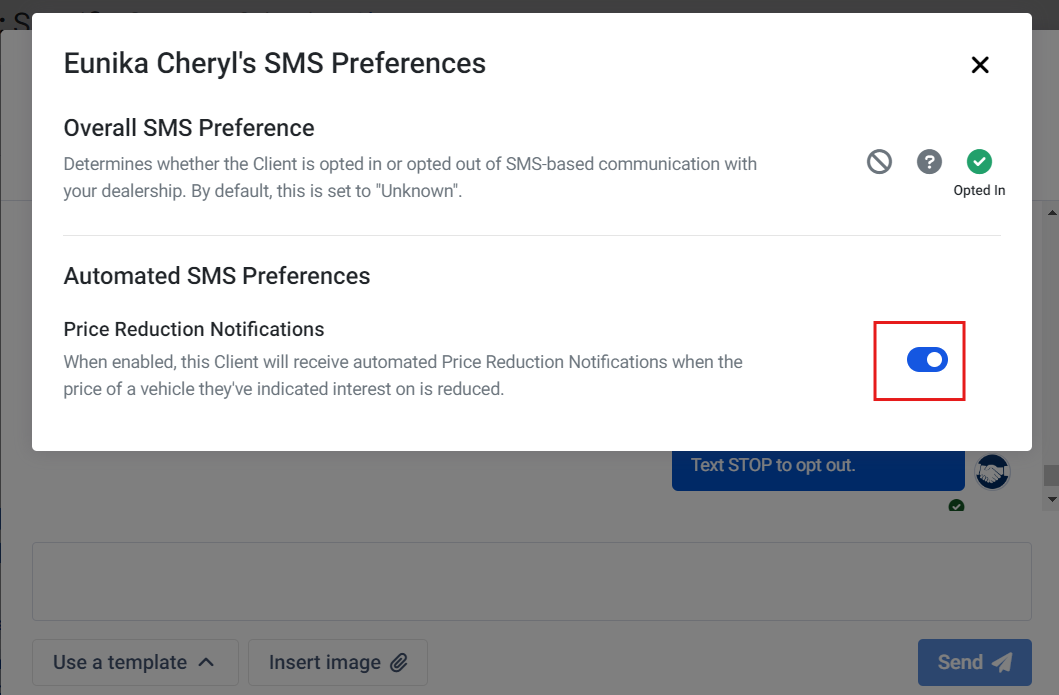This screenshot has width=1059, height=695.
Task: Click the Price Reduction Notifications heading
Action: point(194,329)
